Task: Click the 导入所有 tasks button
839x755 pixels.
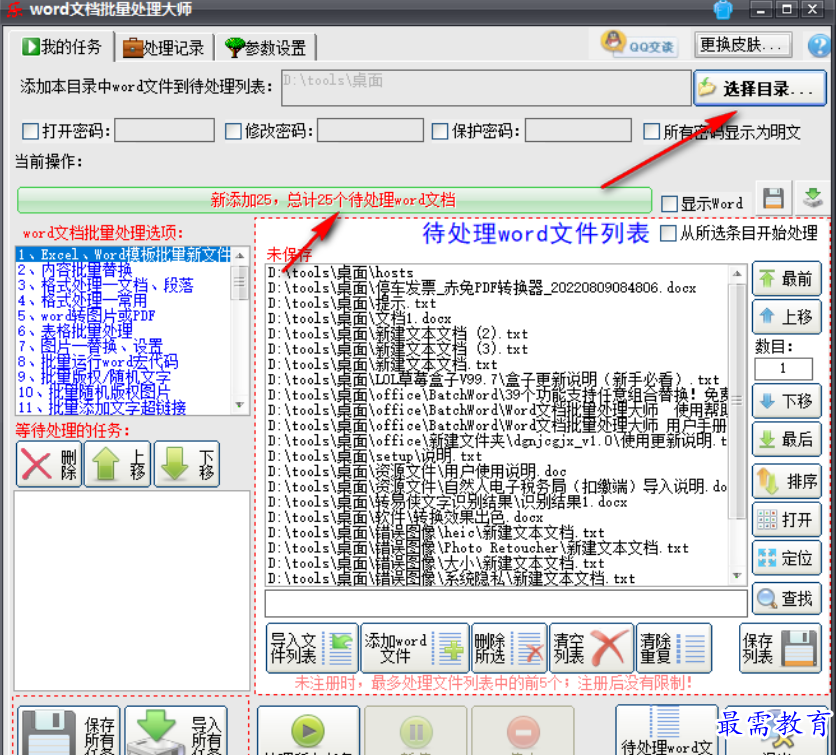Action: 176,731
